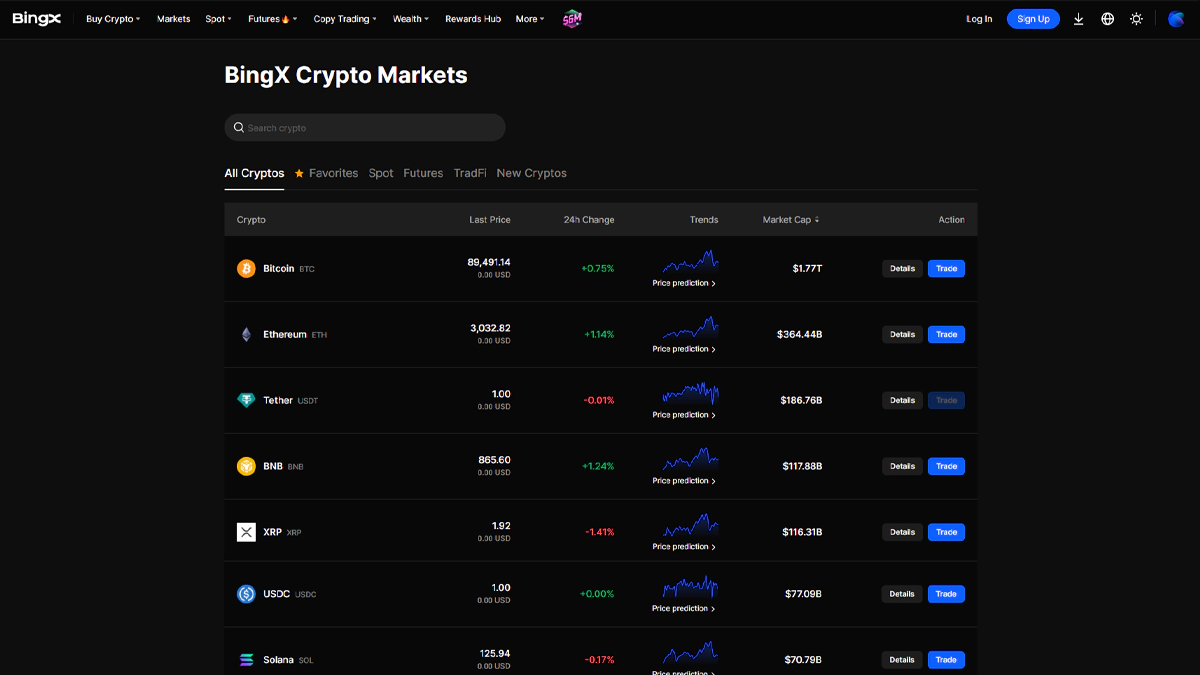Switch to the Favorites tab
Image resolution: width=1200 pixels, height=675 pixels.
(x=326, y=173)
